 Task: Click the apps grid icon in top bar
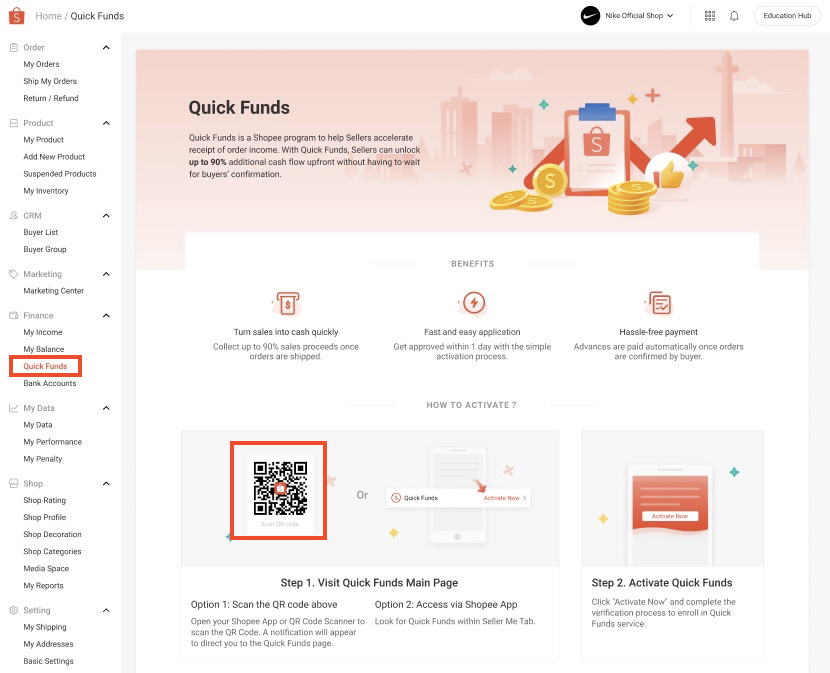(710, 15)
